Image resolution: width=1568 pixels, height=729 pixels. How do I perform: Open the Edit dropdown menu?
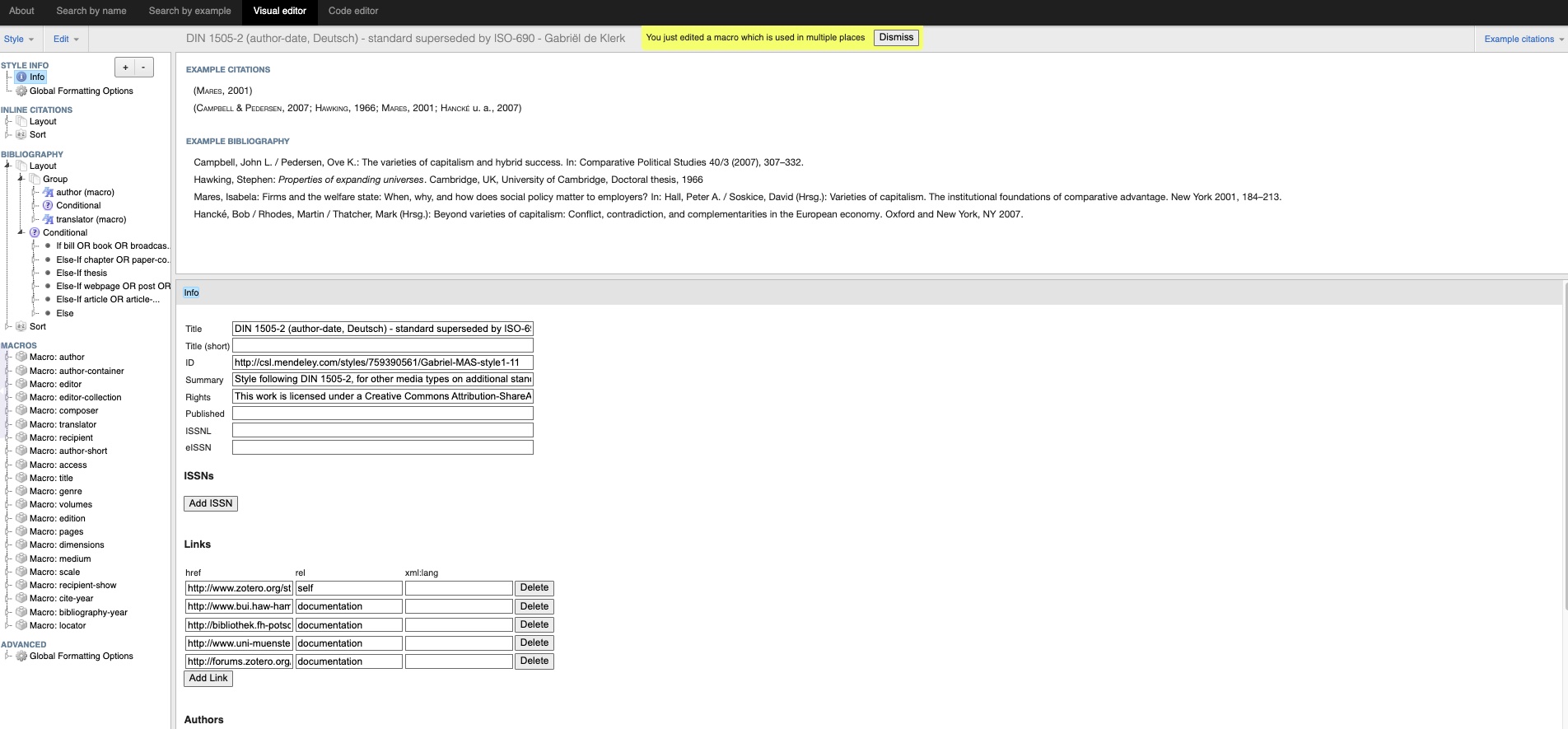[x=66, y=40]
